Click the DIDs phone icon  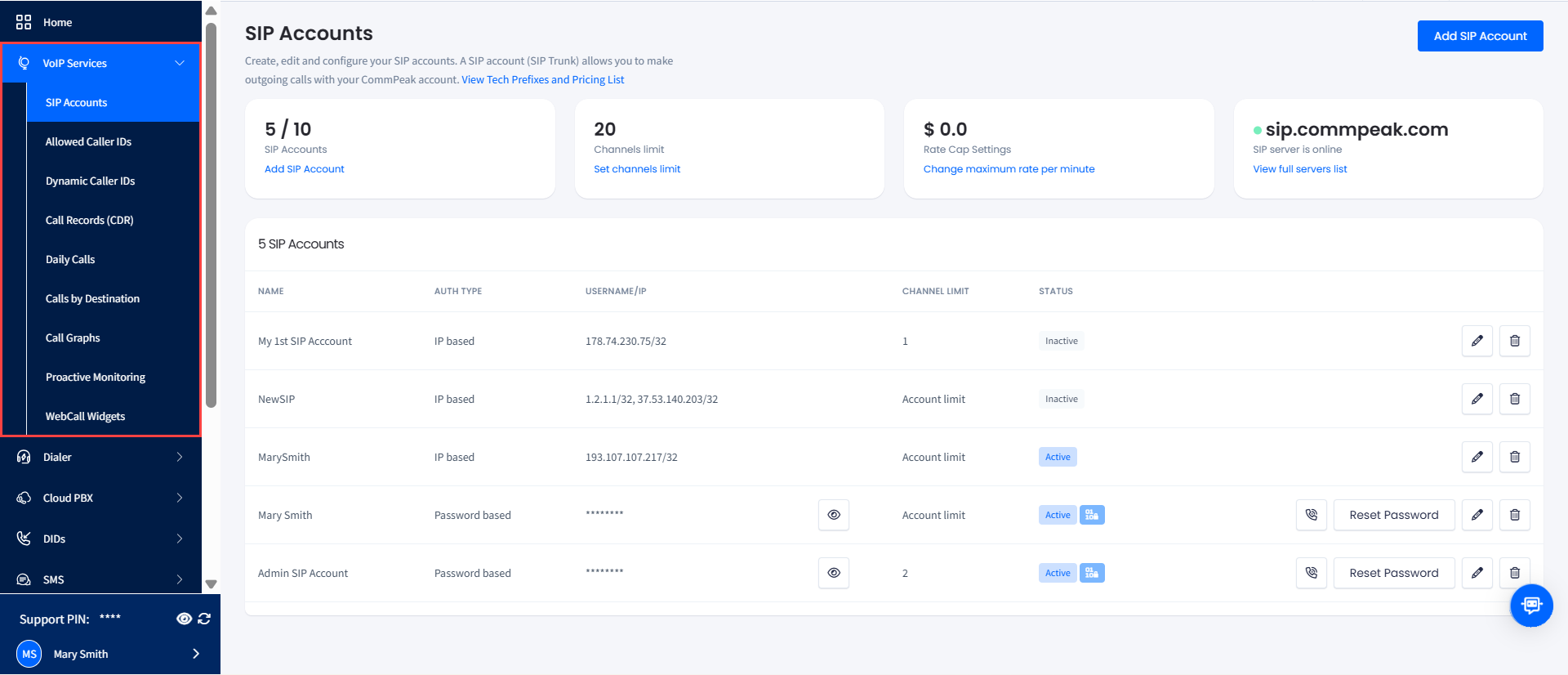24,539
